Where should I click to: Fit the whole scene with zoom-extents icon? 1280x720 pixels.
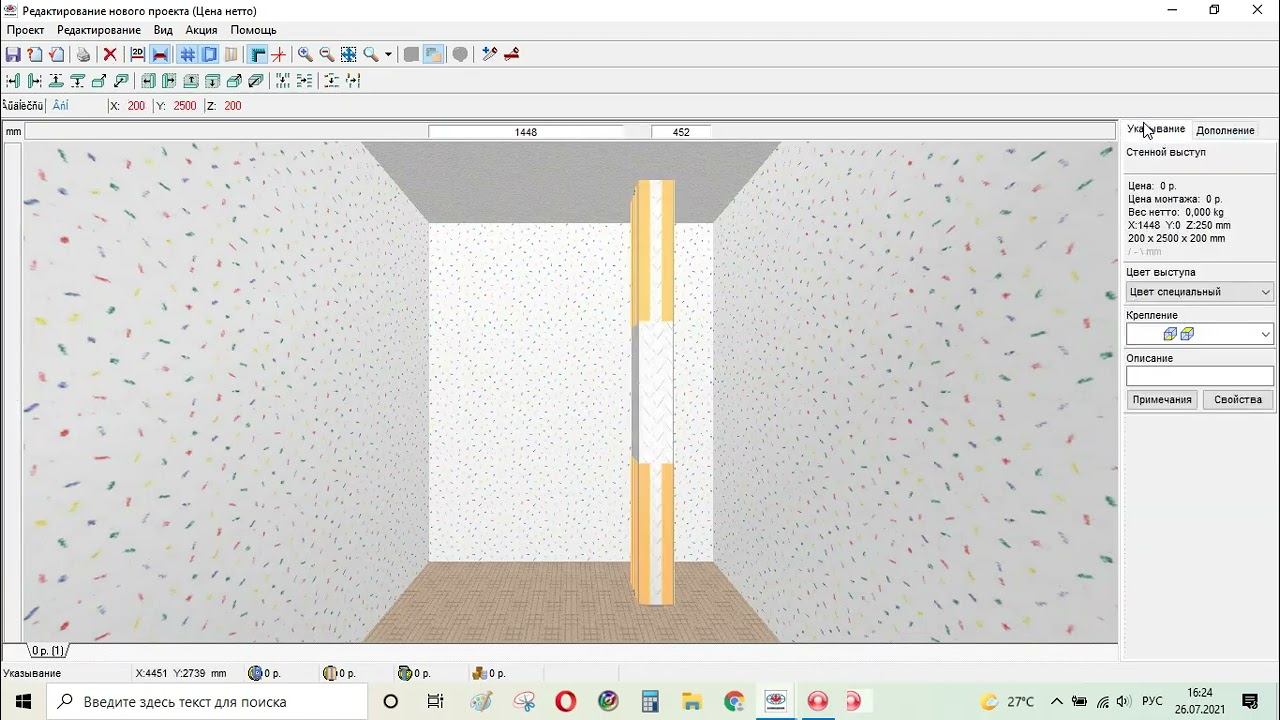349,54
